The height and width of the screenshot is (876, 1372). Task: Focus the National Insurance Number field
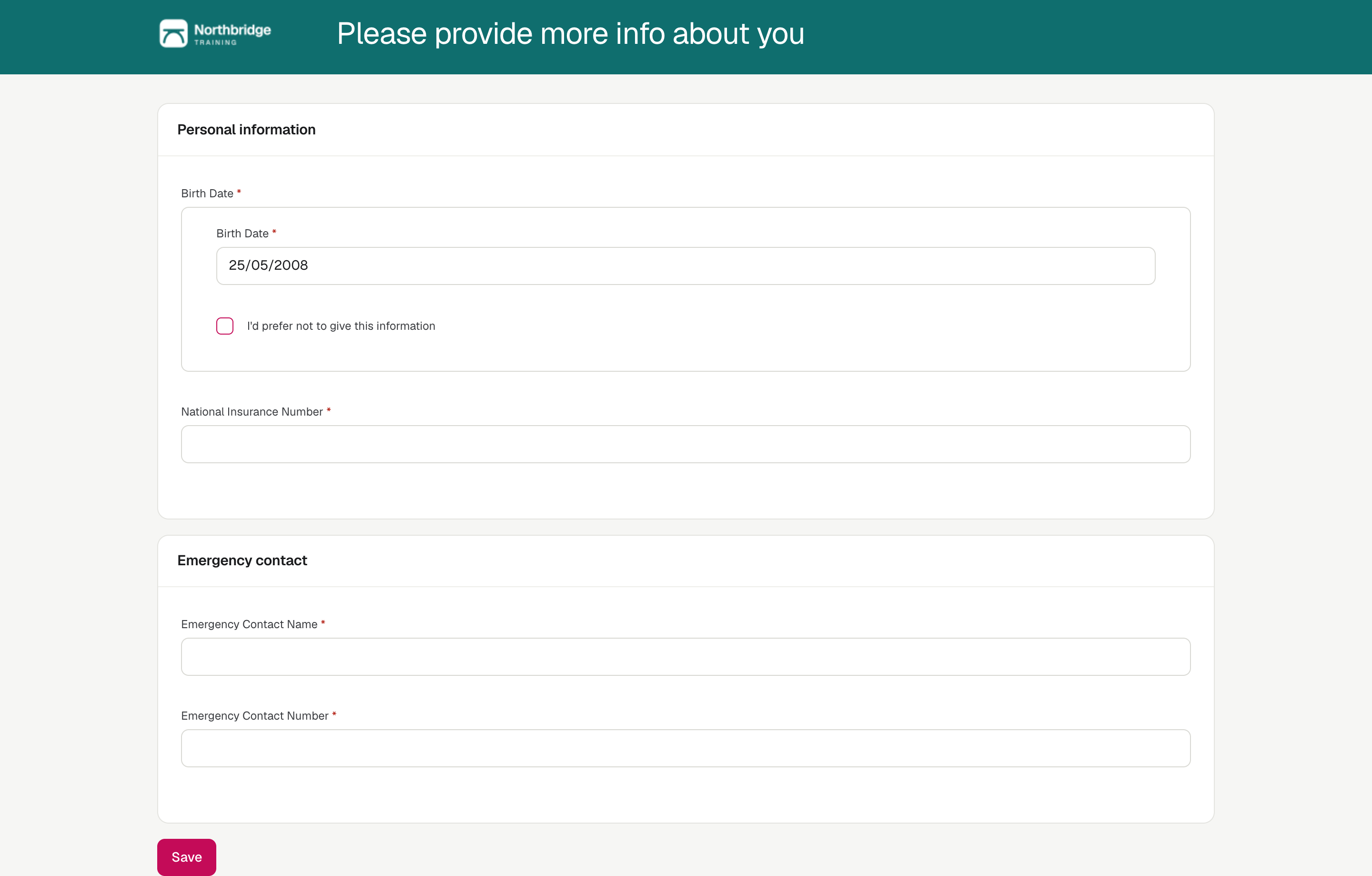tap(686, 444)
